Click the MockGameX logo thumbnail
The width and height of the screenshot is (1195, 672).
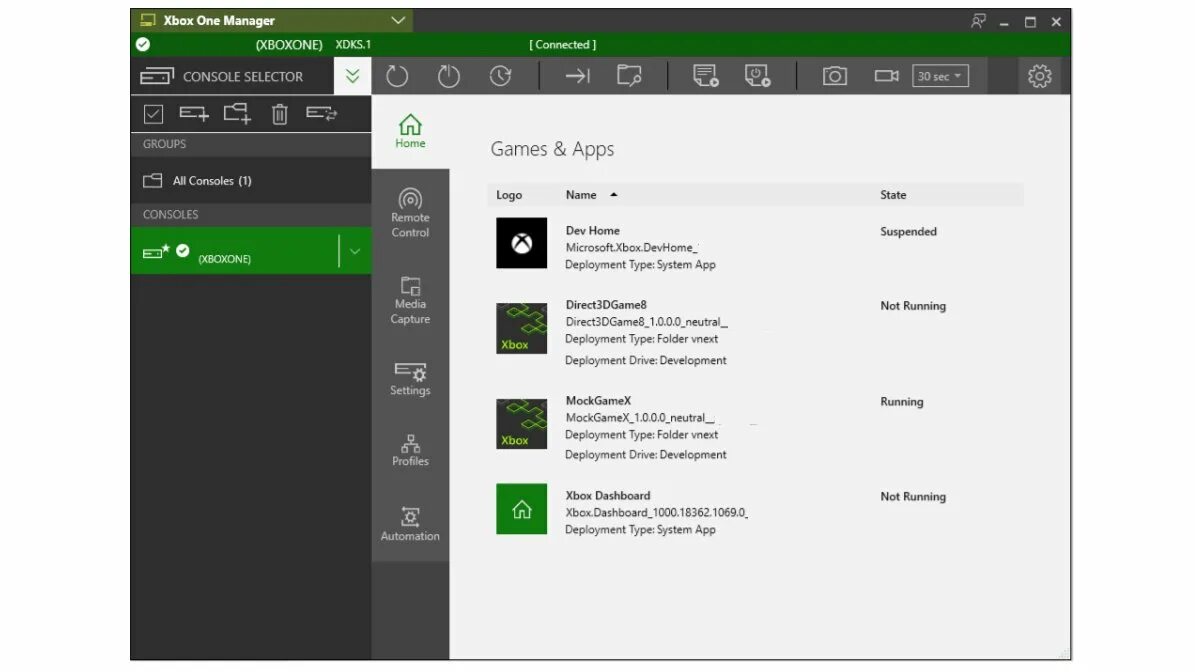(x=521, y=424)
